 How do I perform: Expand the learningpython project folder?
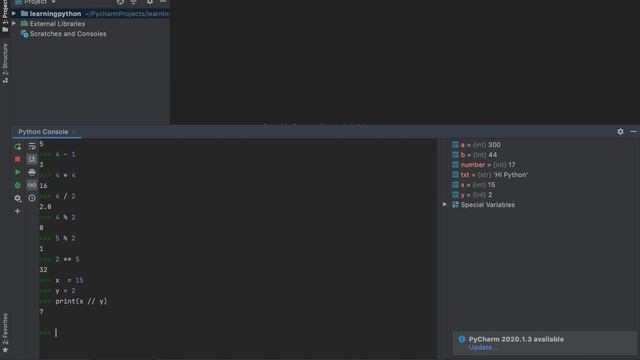pyautogui.click(x=14, y=13)
